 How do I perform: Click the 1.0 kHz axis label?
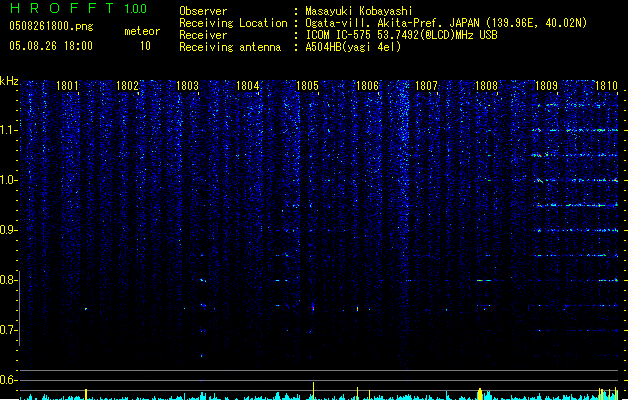(9, 180)
